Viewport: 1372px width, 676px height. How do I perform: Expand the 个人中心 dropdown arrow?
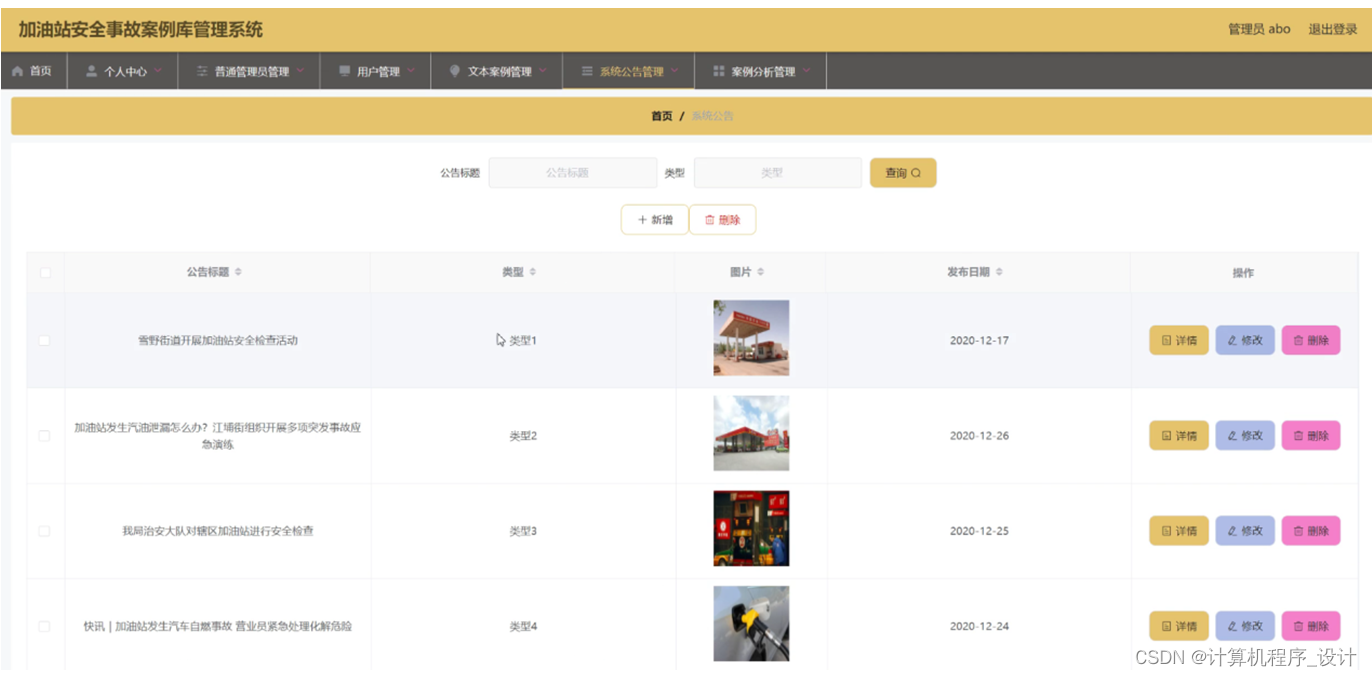coord(158,71)
